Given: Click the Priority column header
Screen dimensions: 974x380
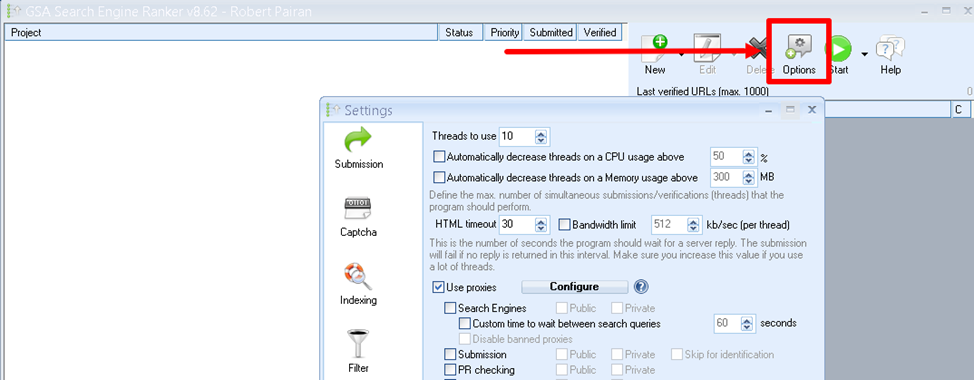Looking at the screenshot, I should pos(504,33).
